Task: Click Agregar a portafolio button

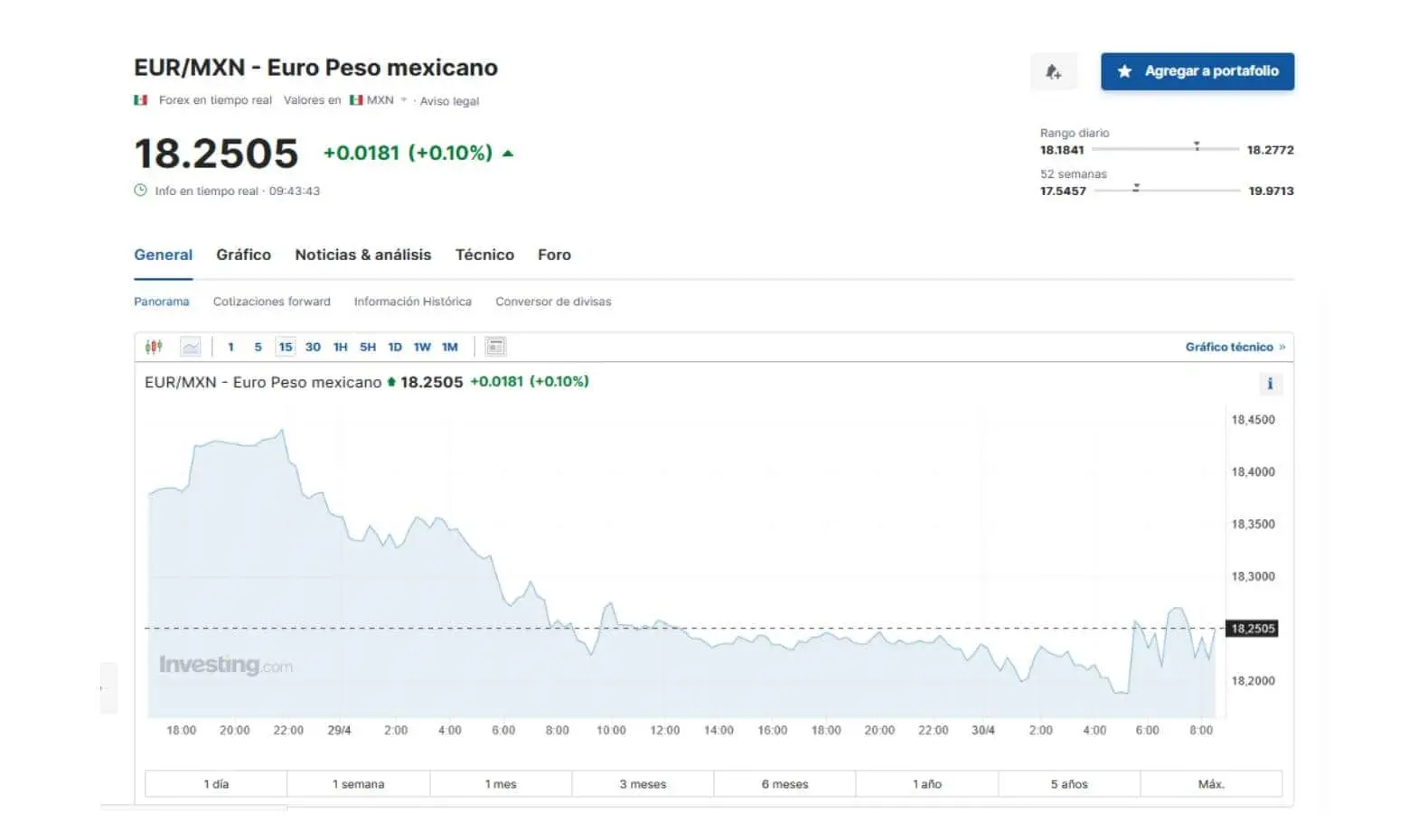Action: pos(1197,71)
